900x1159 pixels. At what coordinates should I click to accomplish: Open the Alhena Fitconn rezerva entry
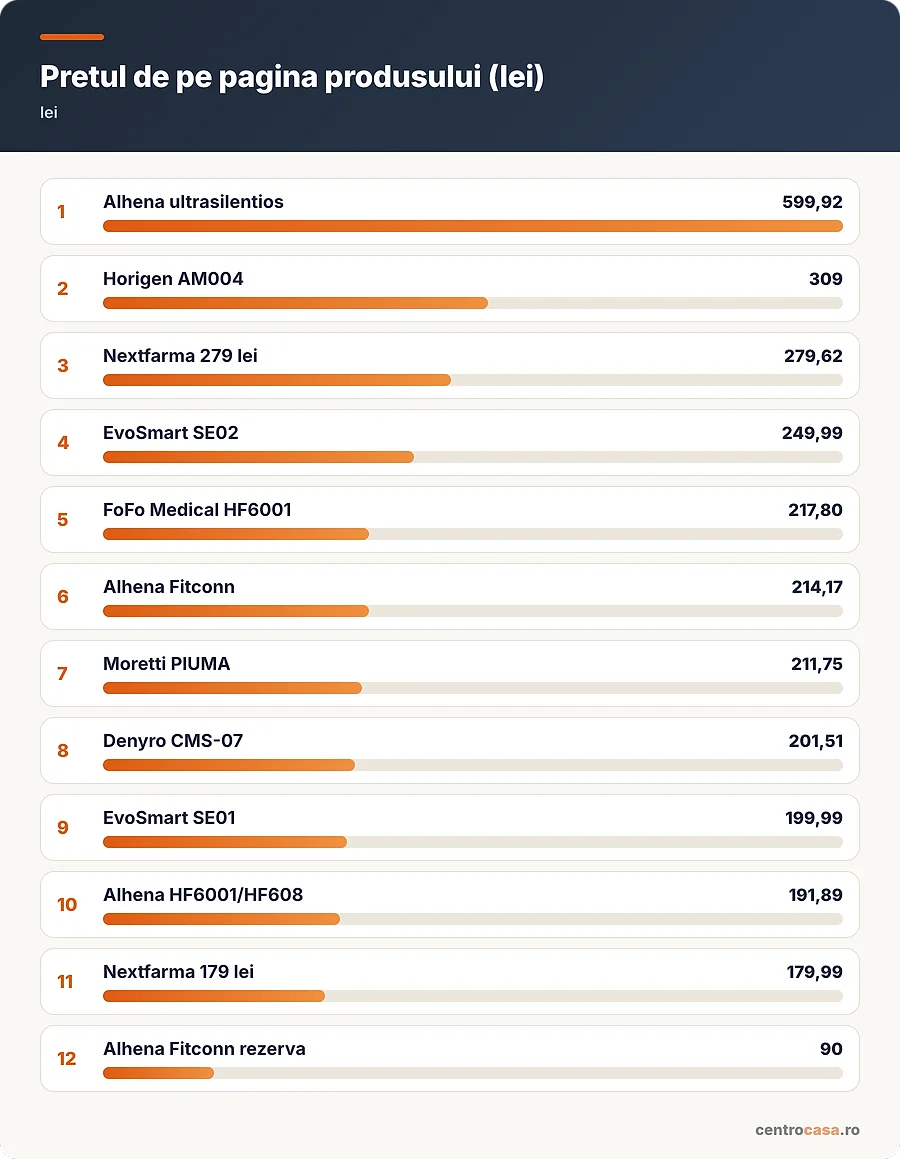point(449,1058)
